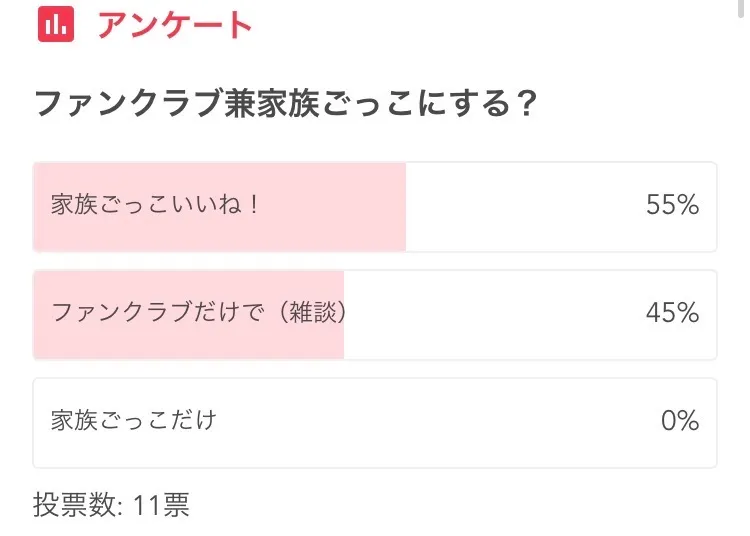Click the （雑談） text in the second option

[x=313, y=313]
